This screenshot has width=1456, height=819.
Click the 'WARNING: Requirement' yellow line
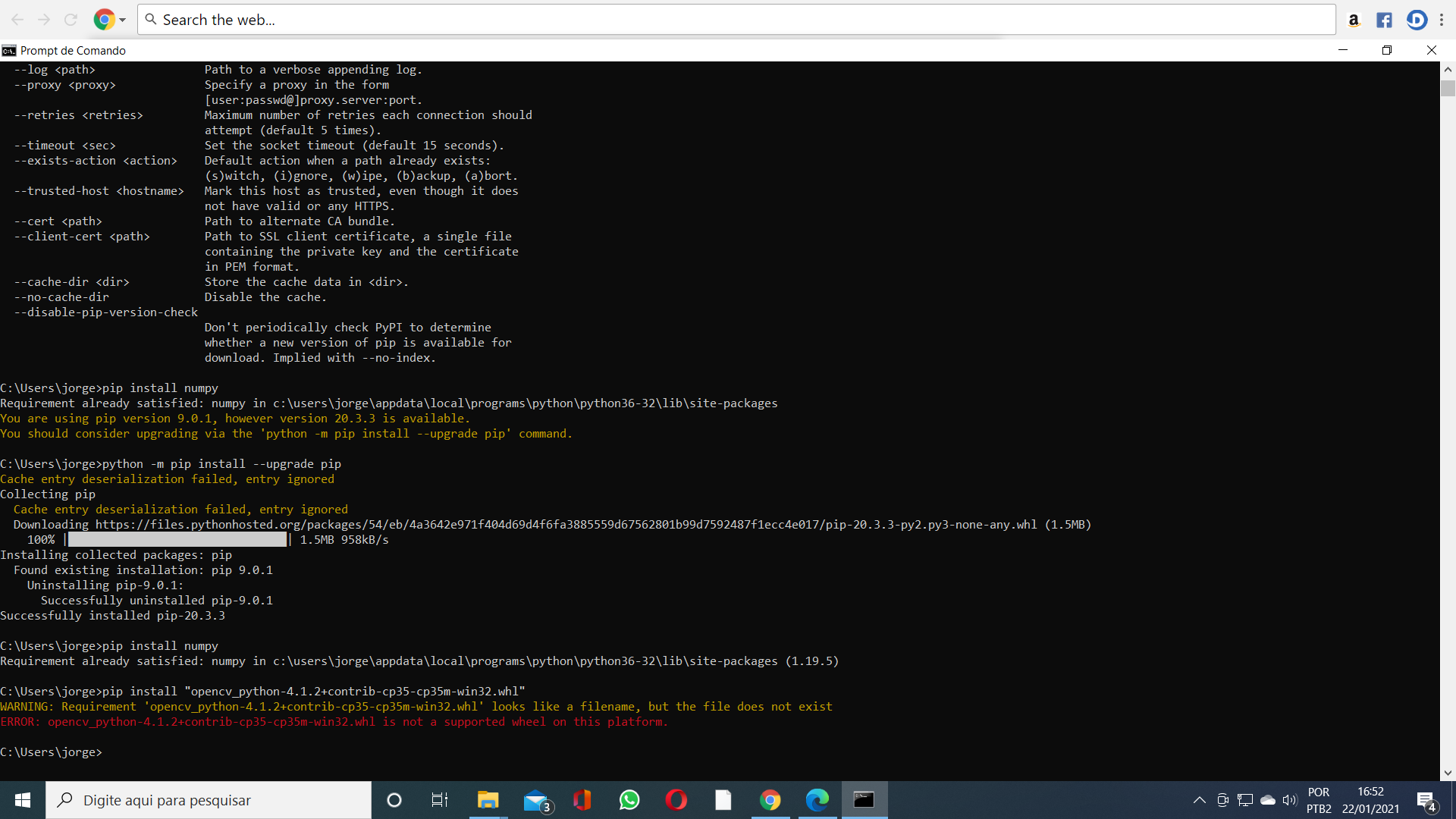tap(416, 707)
